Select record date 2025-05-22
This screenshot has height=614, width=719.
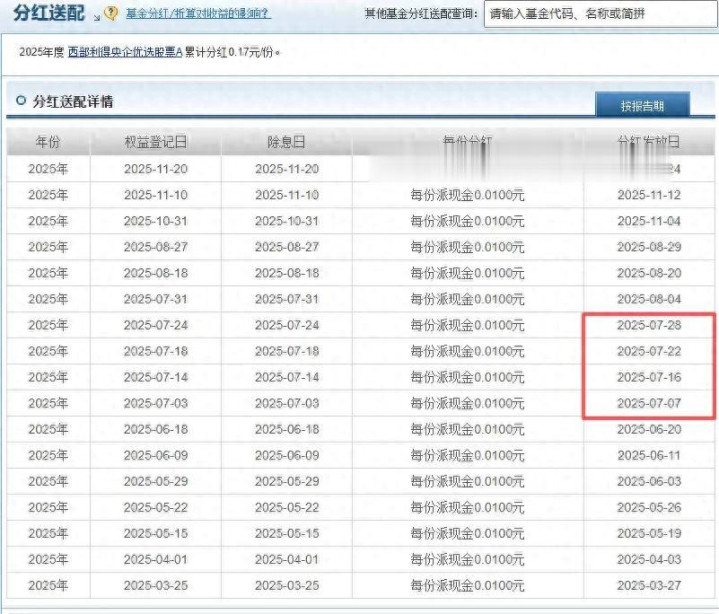click(156, 508)
